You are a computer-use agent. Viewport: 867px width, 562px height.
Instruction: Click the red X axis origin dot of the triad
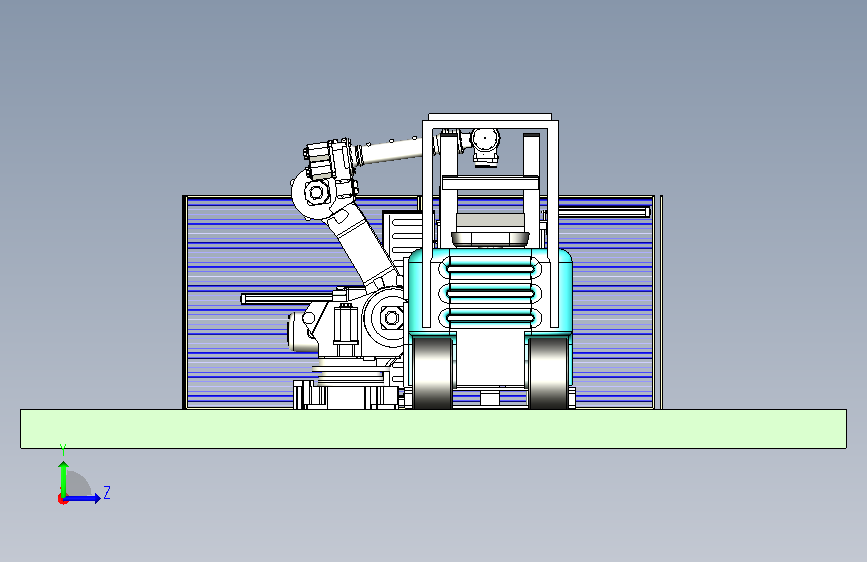pos(62,499)
